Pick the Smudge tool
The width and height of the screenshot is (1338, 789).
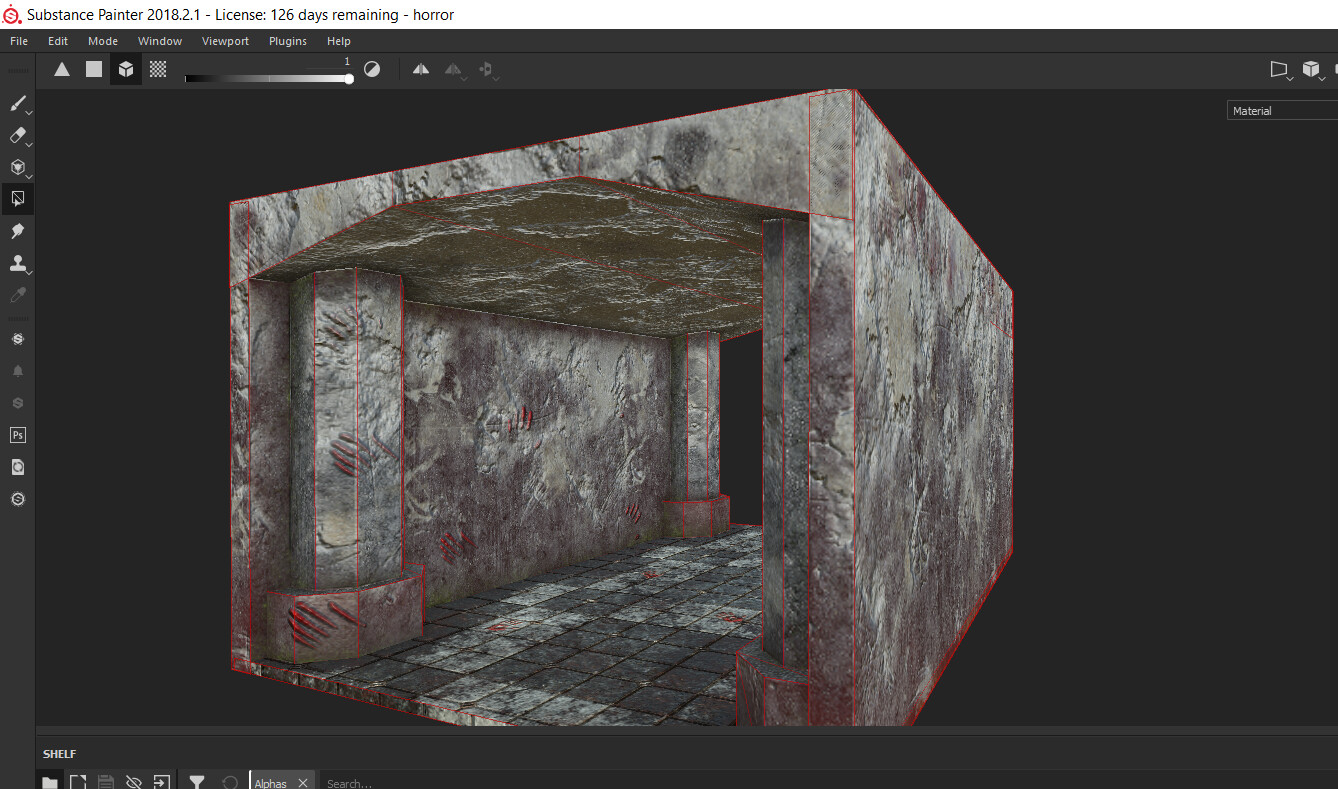click(x=17, y=231)
